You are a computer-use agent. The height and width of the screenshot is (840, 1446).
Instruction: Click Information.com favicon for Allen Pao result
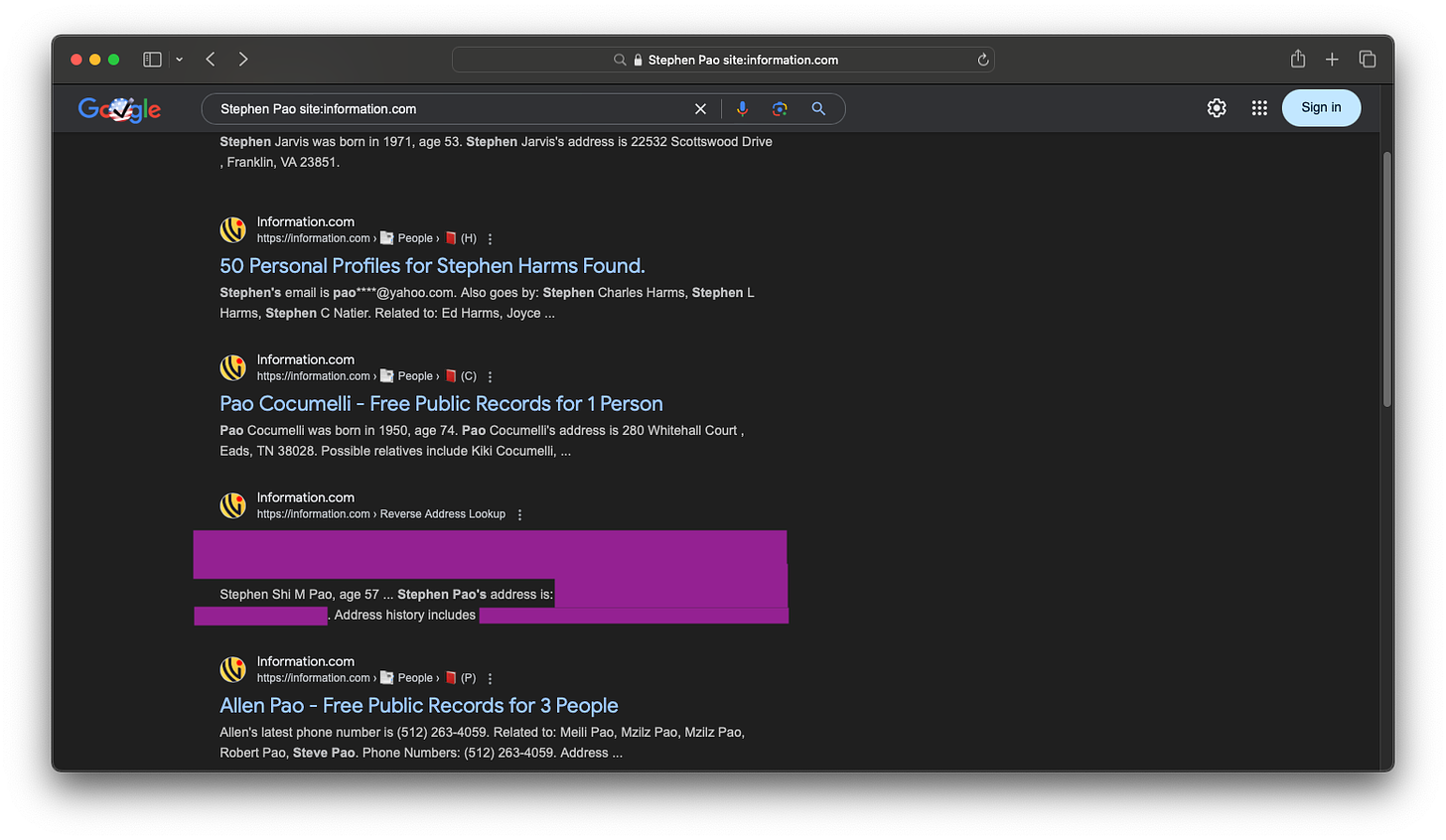tap(233, 670)
